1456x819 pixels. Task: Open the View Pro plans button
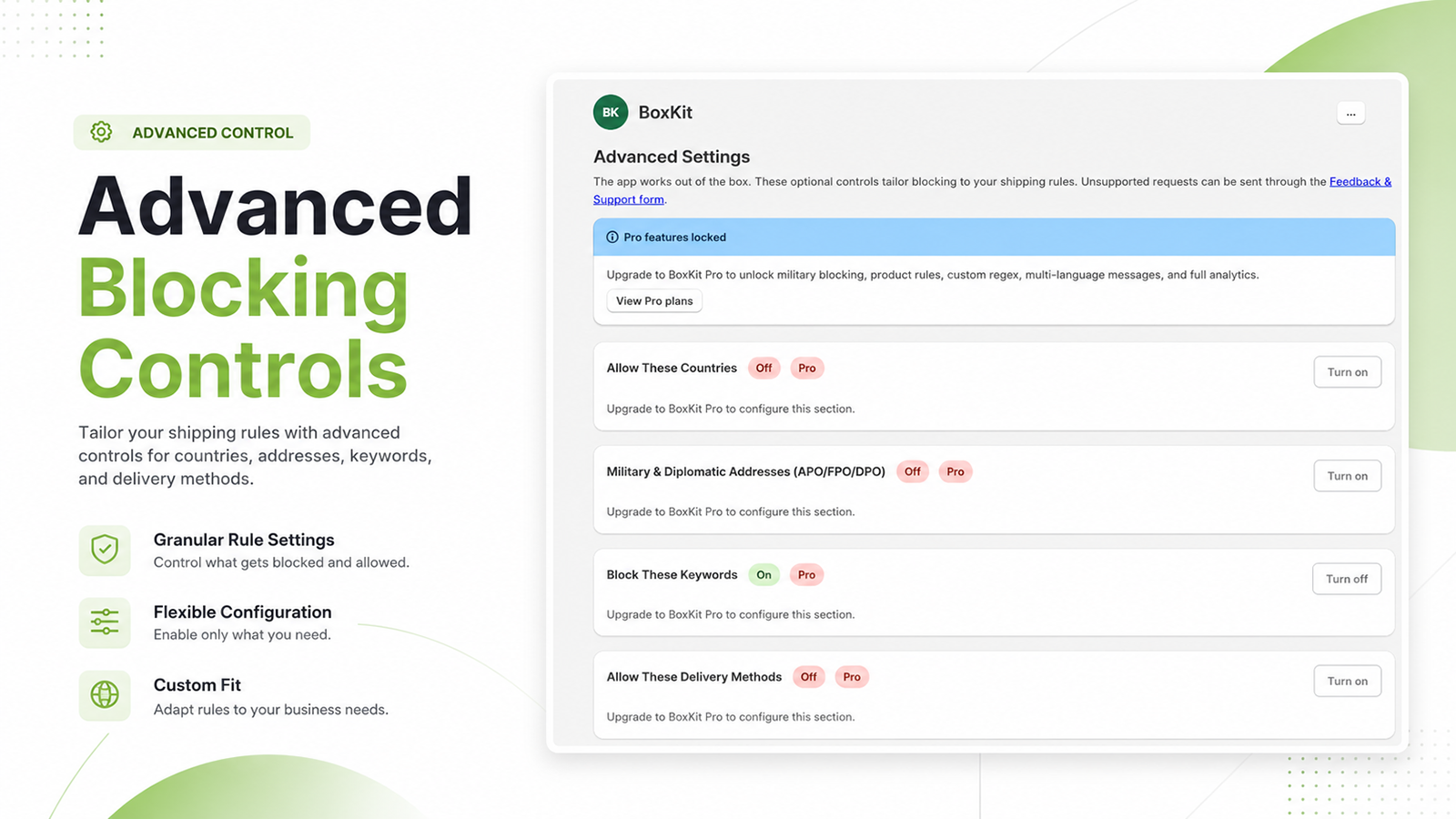pyautogui.click(x=654, y=301)
